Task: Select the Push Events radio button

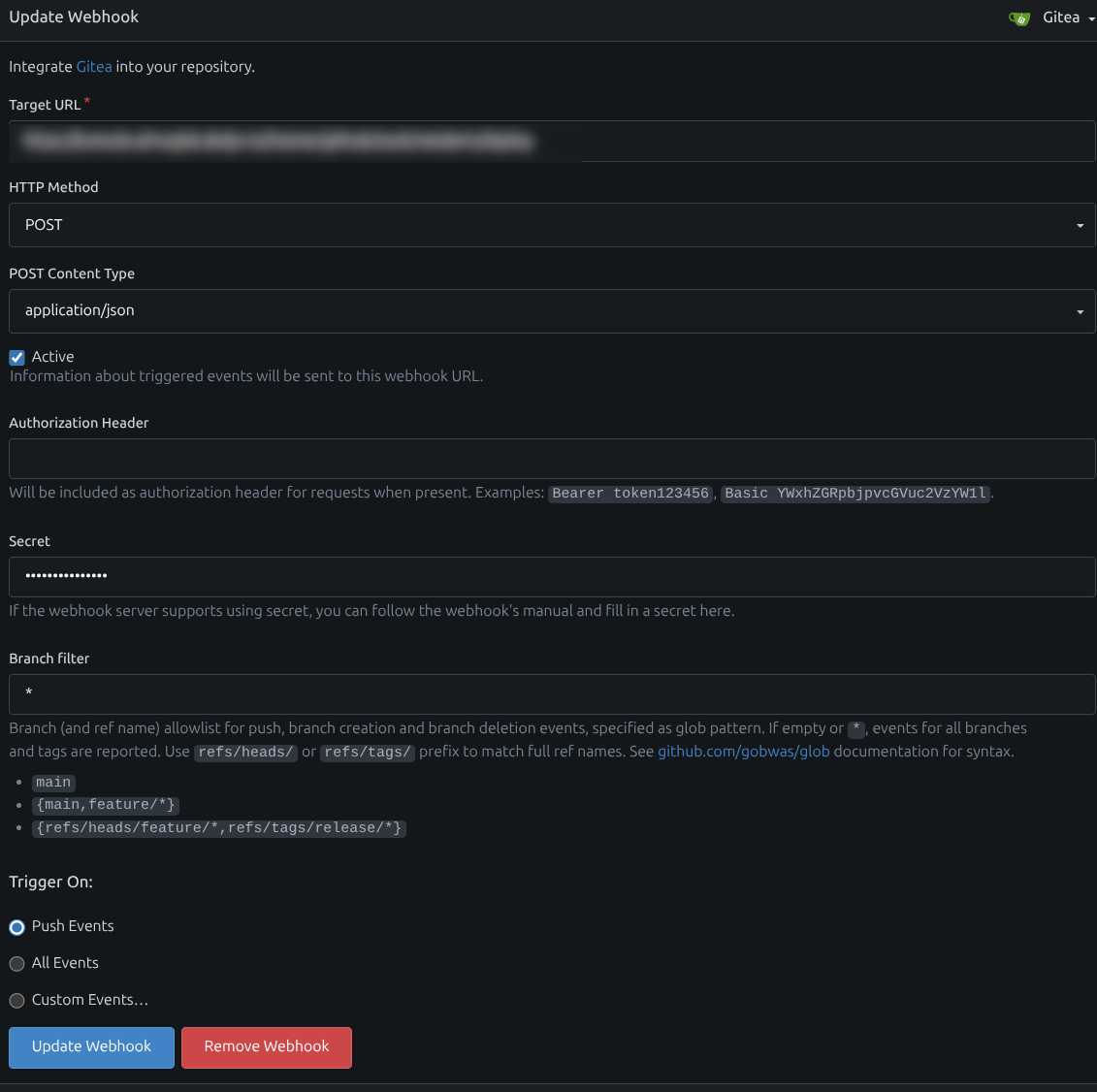Action: coord(16,927)
